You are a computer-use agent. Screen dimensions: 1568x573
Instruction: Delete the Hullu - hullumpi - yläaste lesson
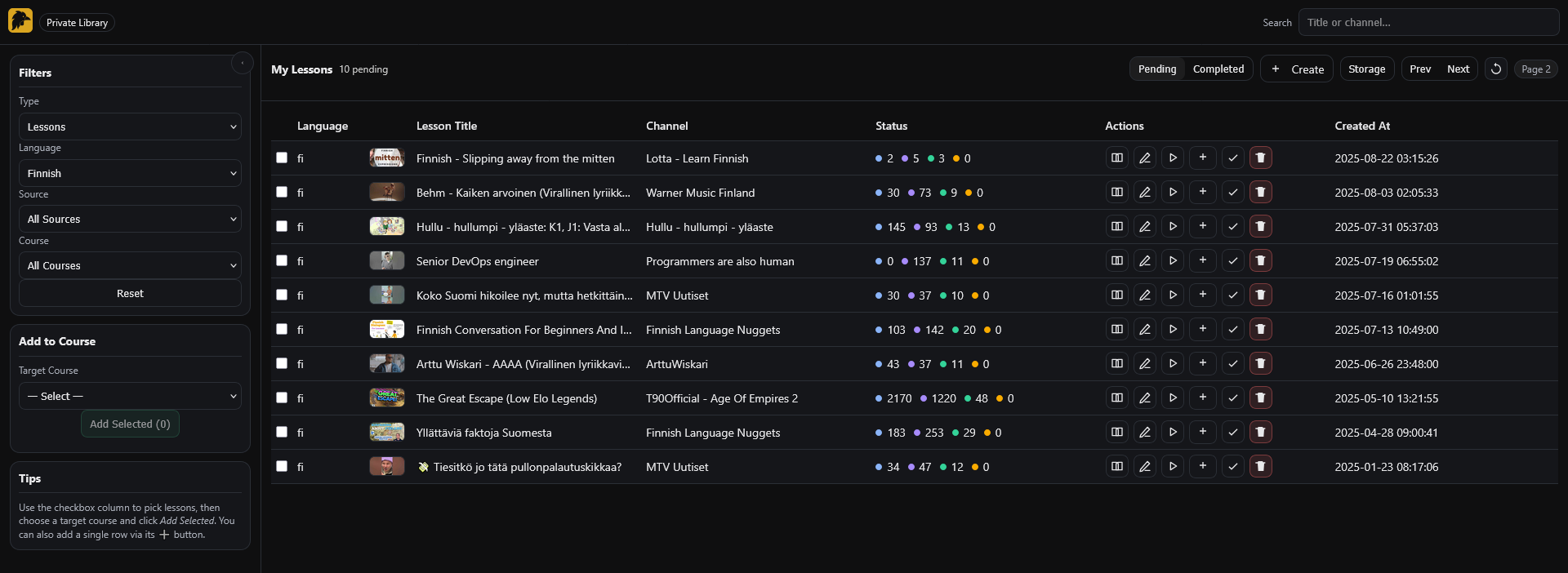click(x=1261, y=226)
